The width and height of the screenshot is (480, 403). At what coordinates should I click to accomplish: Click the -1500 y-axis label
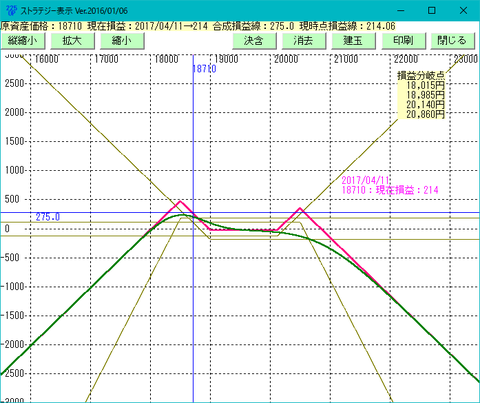pos(13,315)
